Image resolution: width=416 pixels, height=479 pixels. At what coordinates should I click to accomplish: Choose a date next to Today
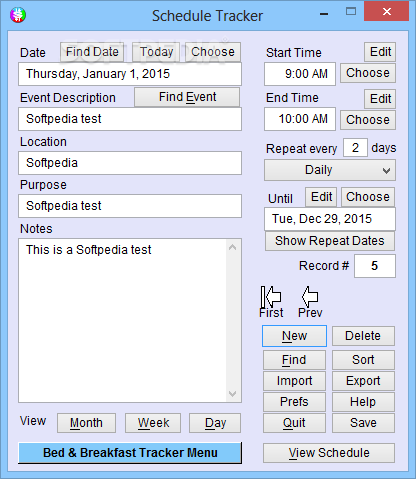pos(213,52)
